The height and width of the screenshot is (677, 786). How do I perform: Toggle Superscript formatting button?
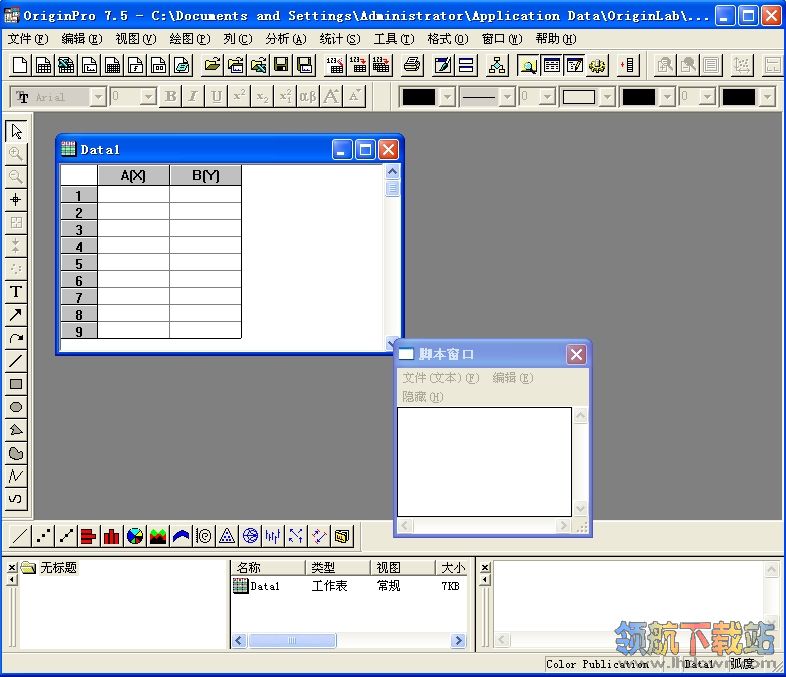coord(239,96)
